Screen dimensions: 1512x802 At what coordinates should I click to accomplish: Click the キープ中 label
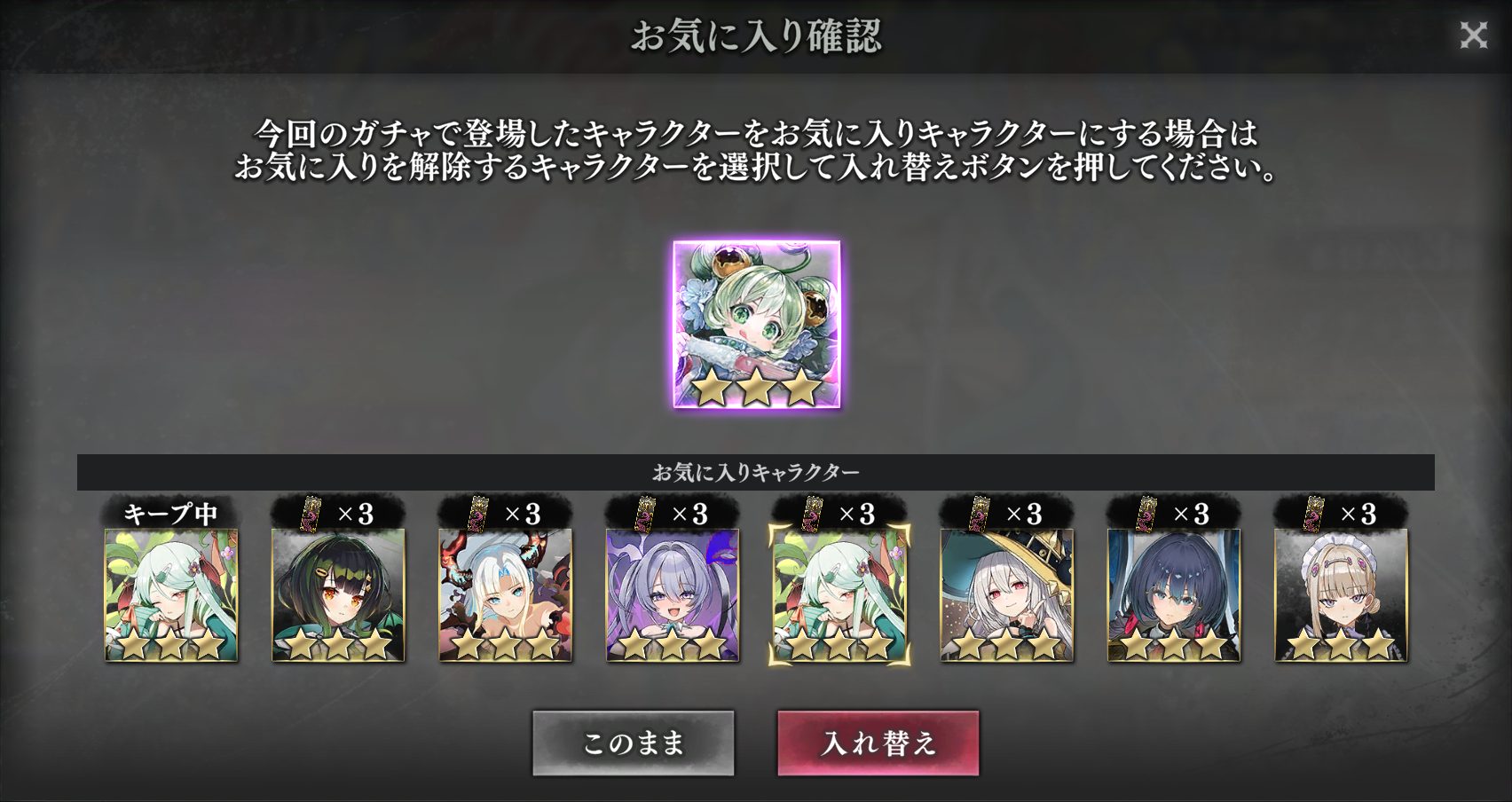click(x=170, y=514)
